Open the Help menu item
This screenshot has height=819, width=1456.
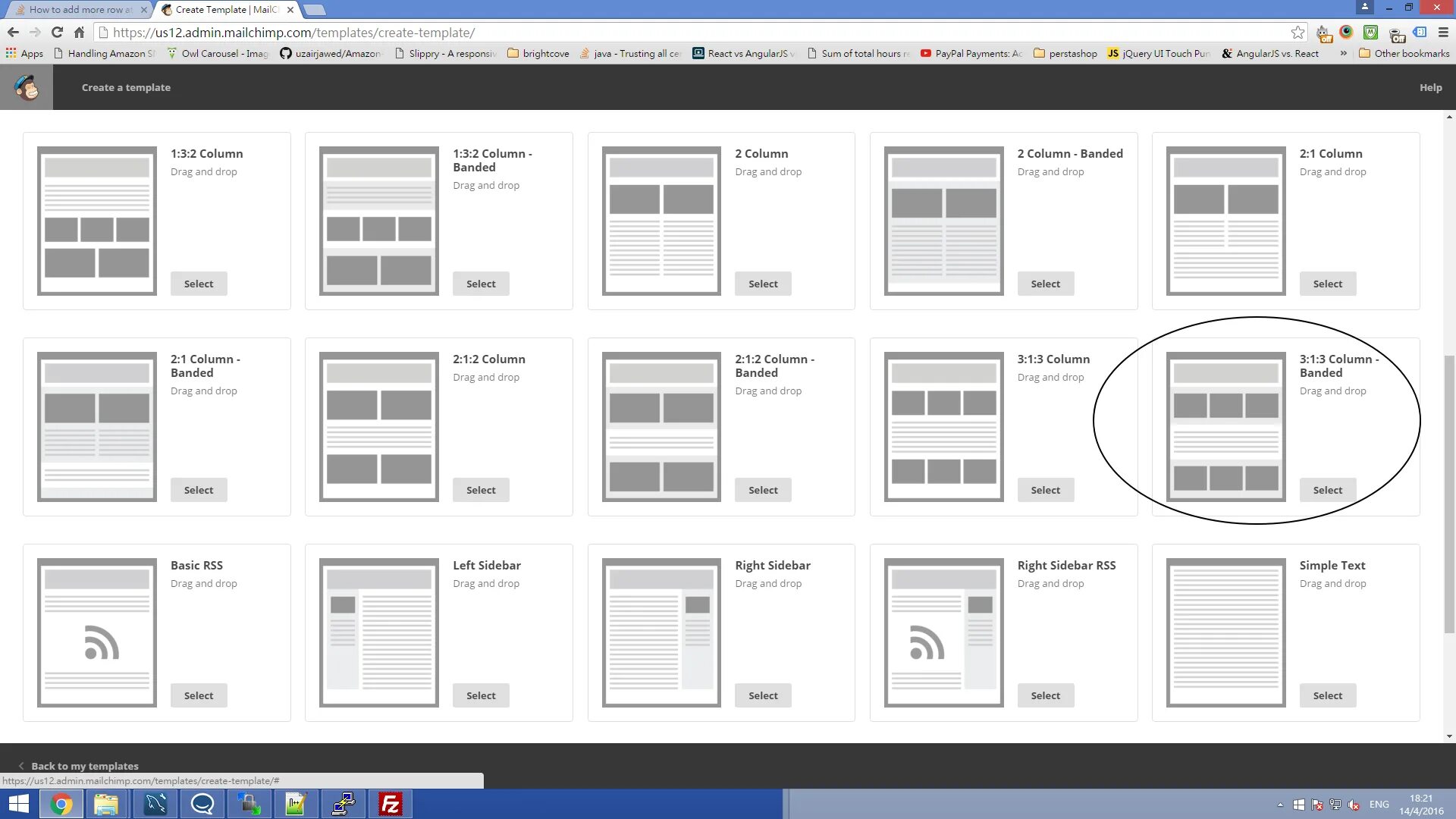click(1430, 87)
